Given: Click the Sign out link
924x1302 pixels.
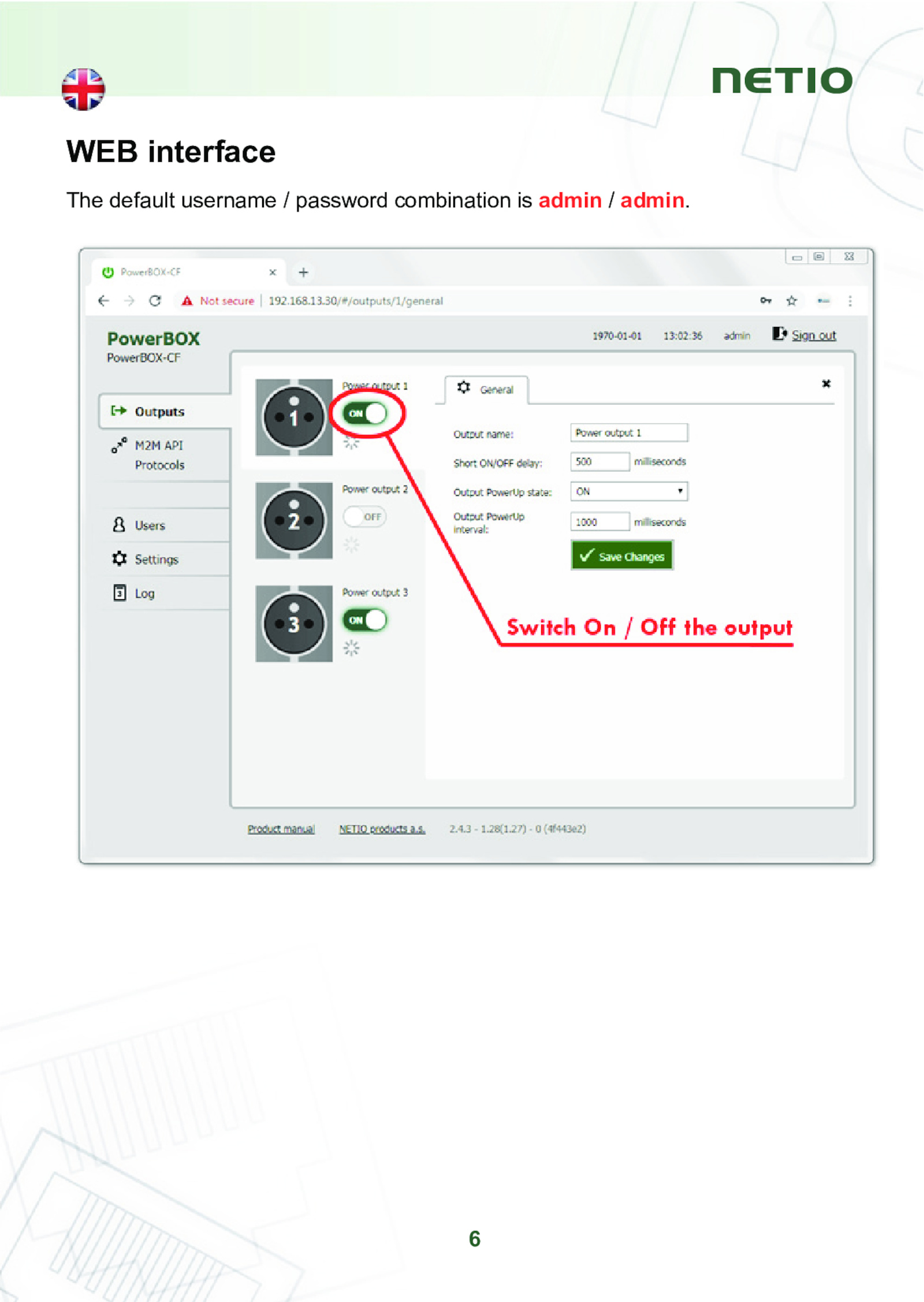Looking at the screenshot, I should click(813, 335).
